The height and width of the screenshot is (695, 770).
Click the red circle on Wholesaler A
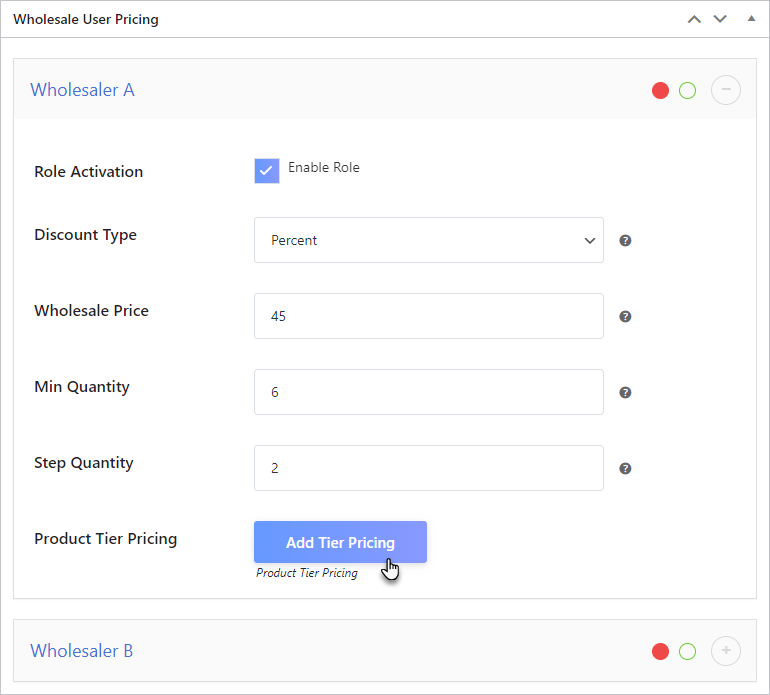point(660,91)
